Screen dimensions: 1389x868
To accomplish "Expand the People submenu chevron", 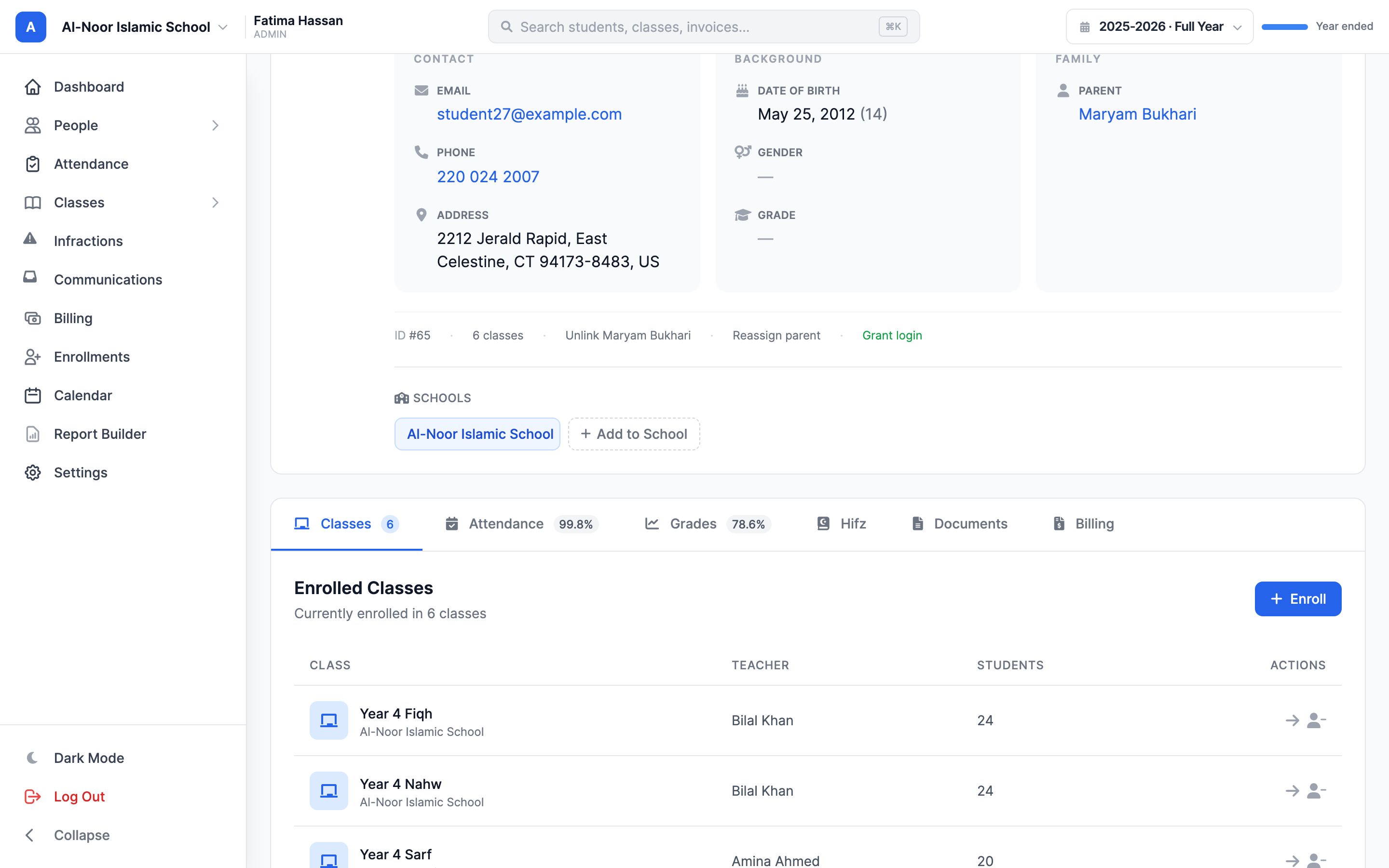I will coord(215,125).
